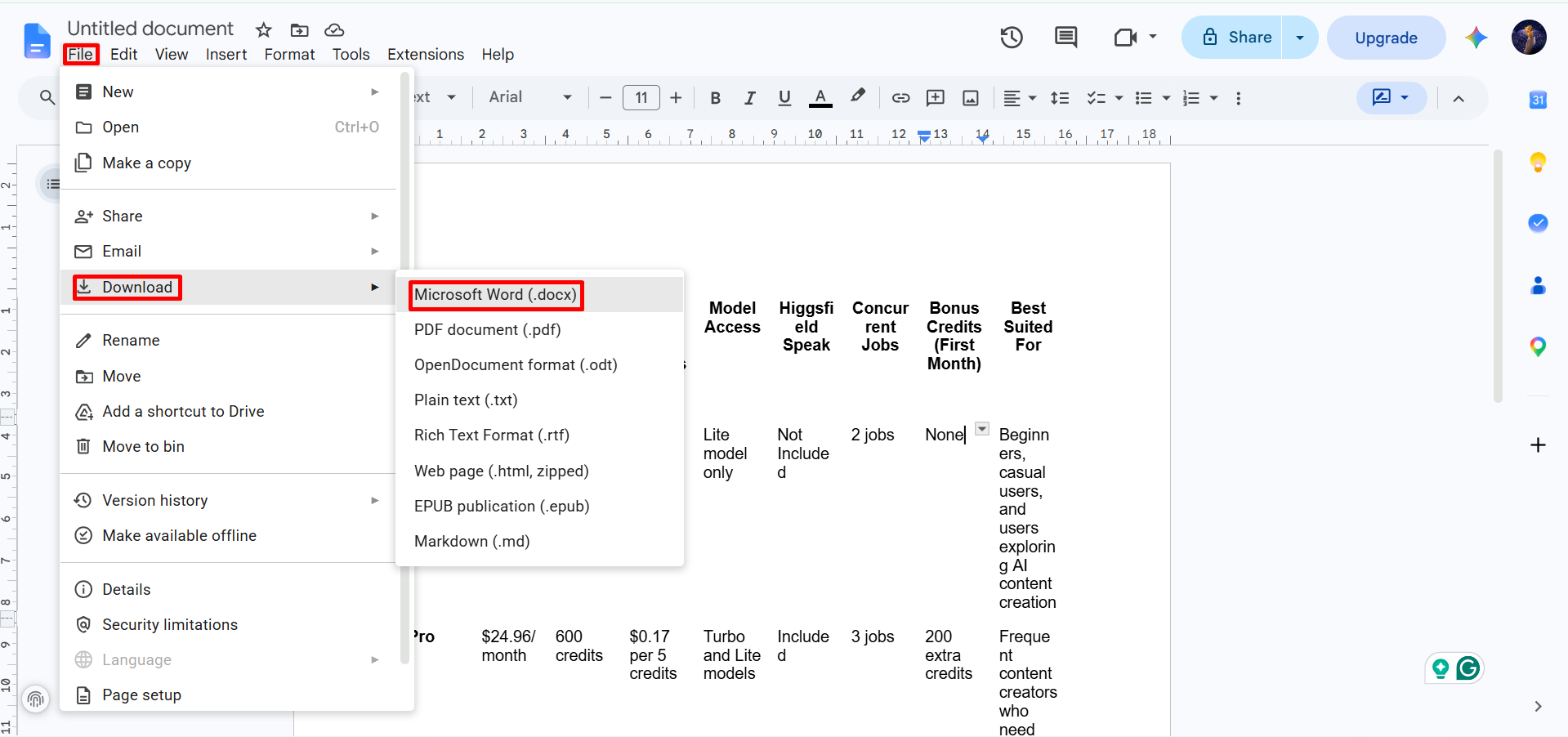
Task: Decrease the font size
Action: (x=605, y=98)
